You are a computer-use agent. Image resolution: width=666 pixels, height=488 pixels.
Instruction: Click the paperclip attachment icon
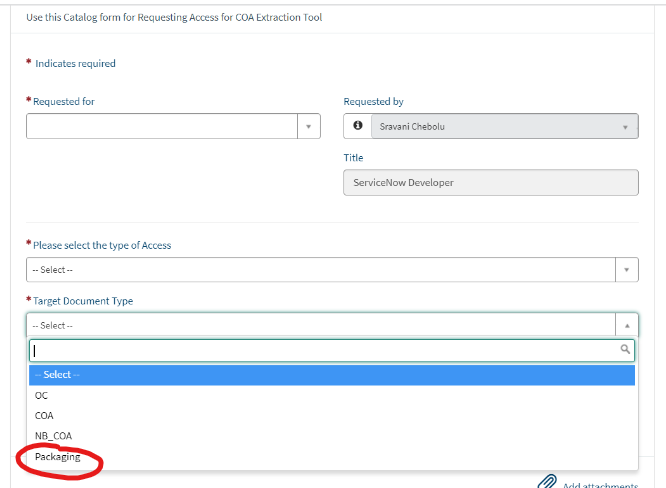click(x=546, y=482)
